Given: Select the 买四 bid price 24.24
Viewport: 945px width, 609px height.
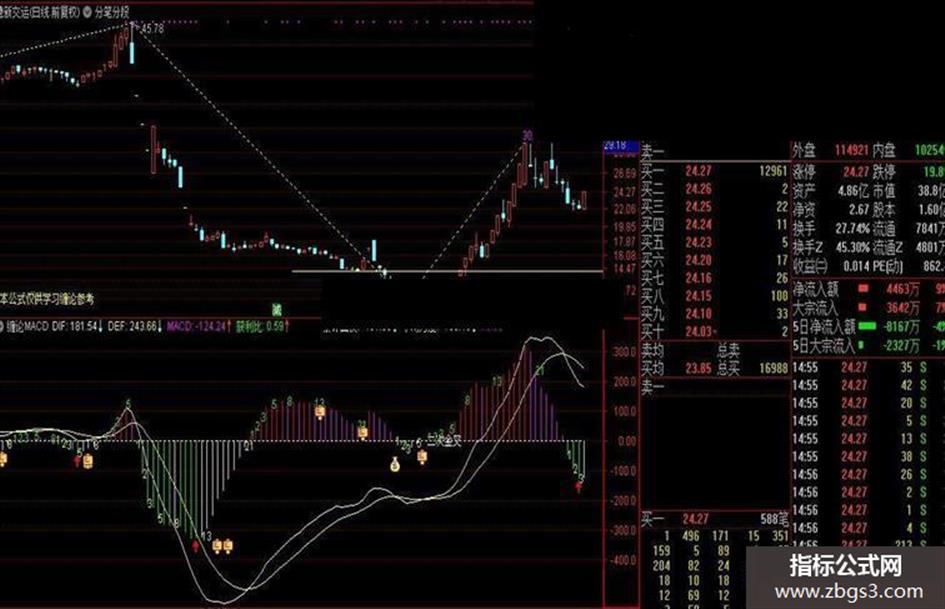Looking at the screenshot, I should [698, 225].
